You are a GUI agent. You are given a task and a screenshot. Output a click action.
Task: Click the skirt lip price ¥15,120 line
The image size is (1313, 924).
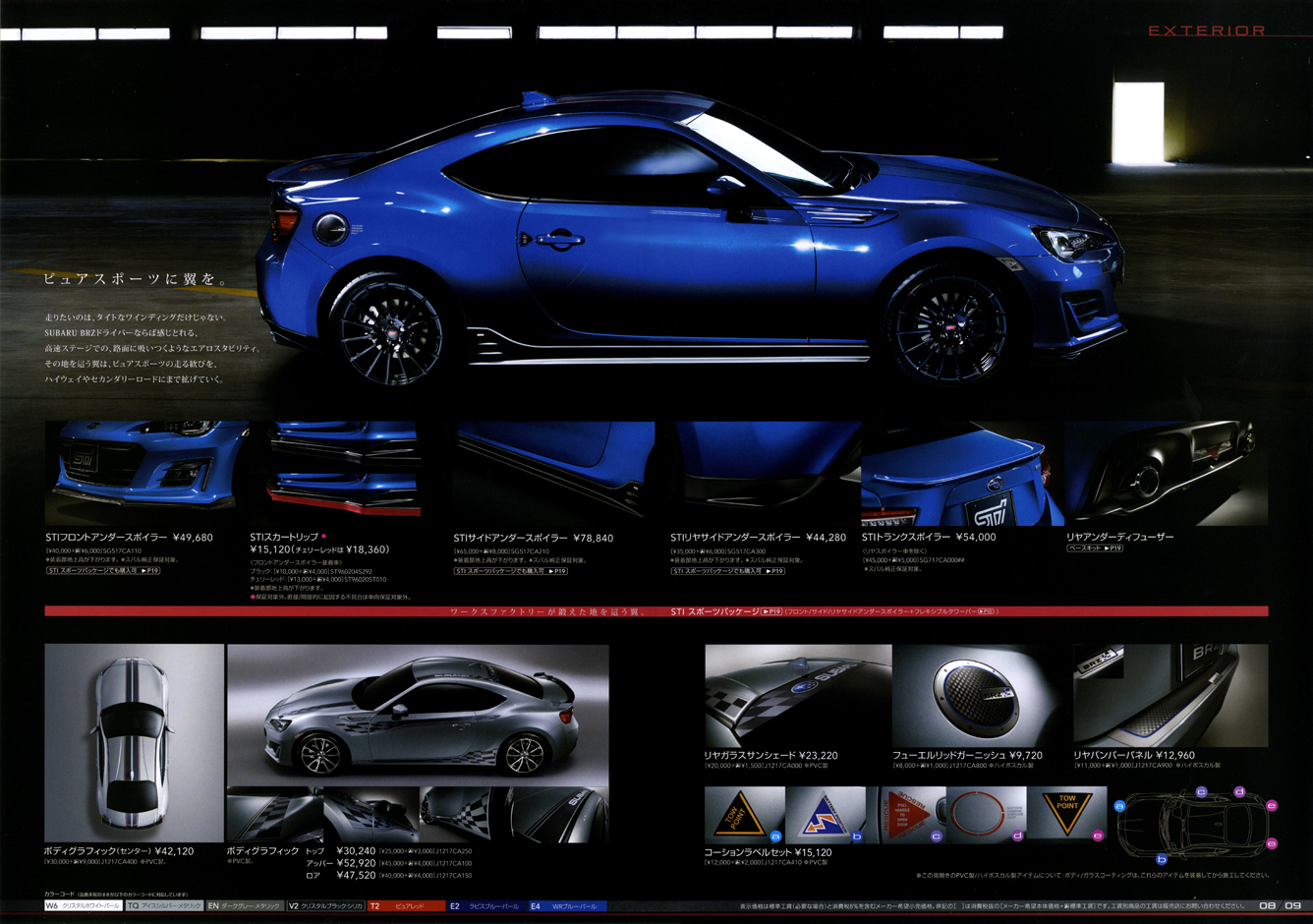pyautogui.click(x=319, y=549)
